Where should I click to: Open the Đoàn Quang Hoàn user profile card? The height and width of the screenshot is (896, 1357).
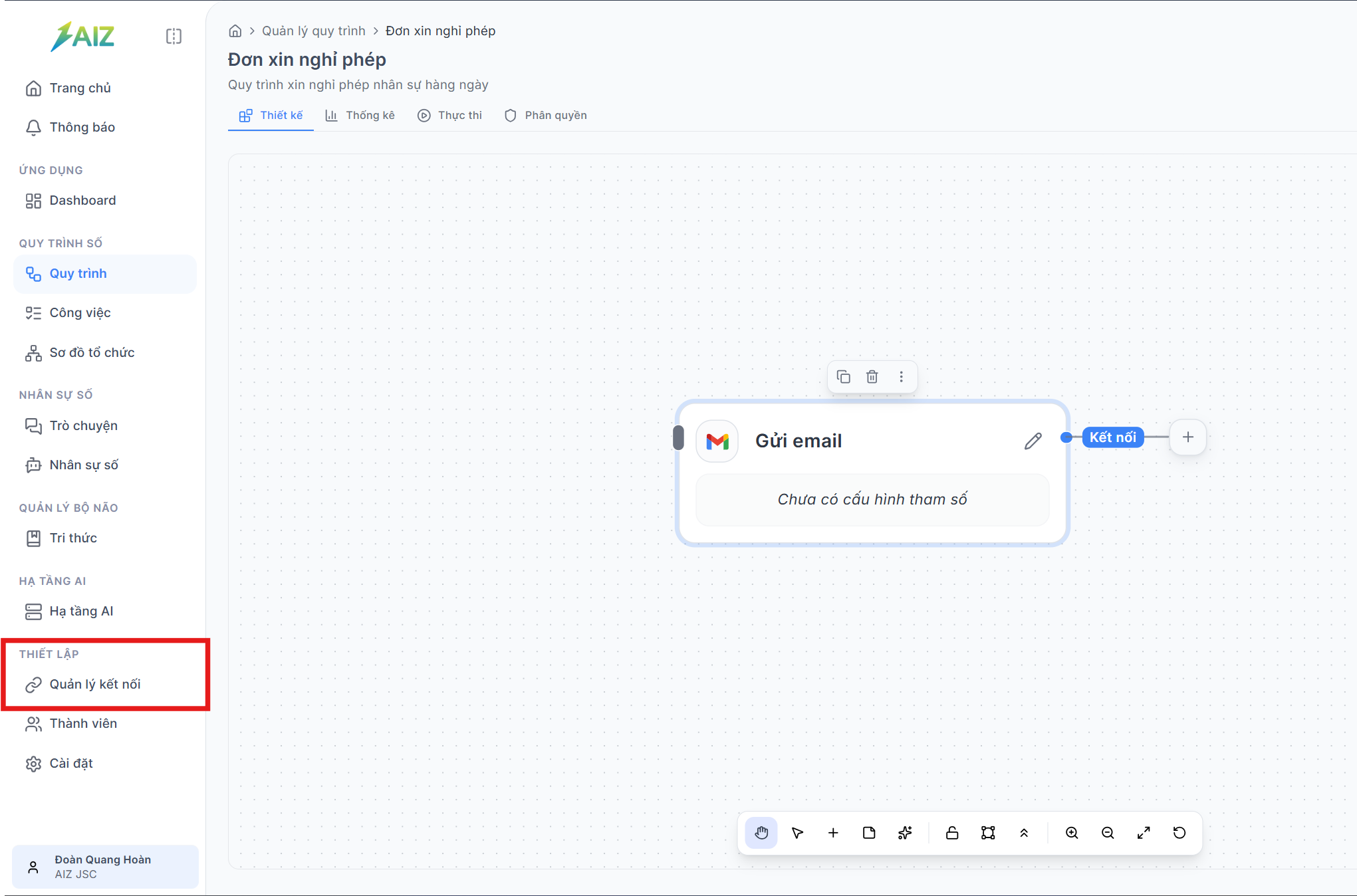pos(105,867)
